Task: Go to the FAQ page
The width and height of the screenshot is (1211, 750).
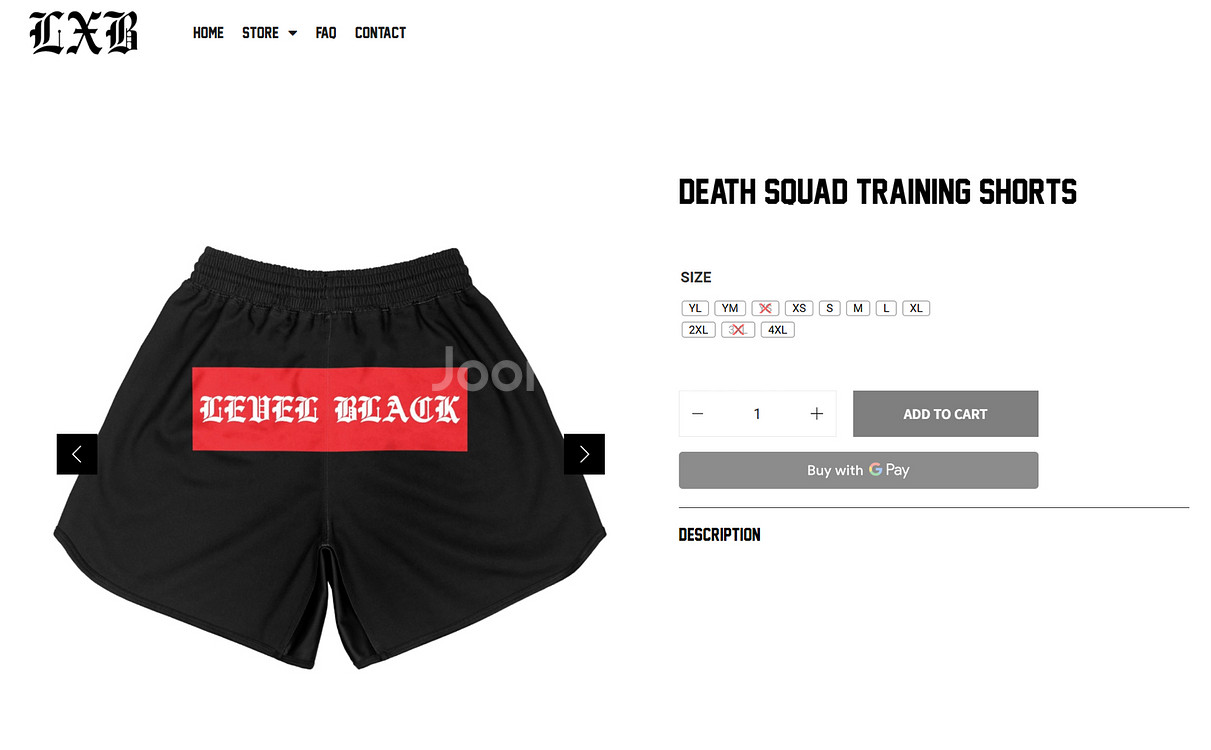Action: point(326,33)
